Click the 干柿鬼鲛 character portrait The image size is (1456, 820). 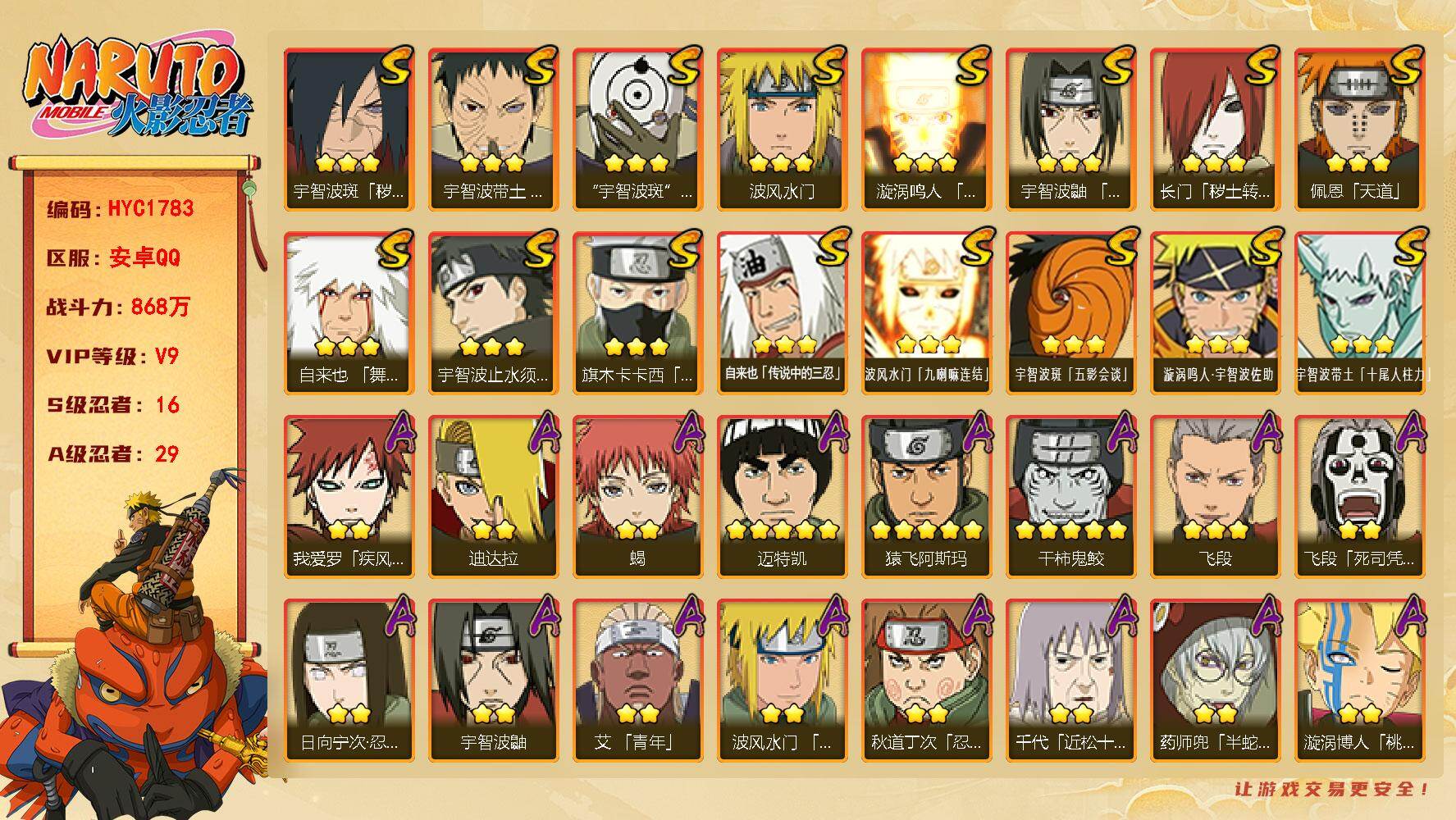[1070, 497]
